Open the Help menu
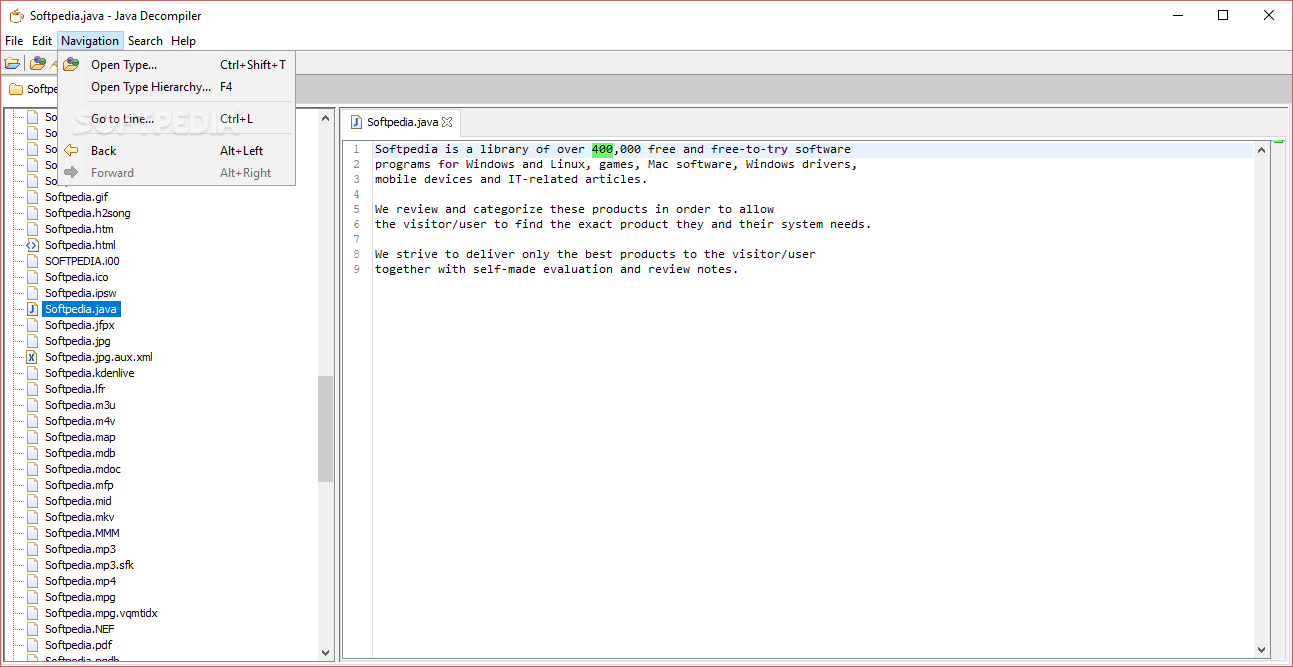The width and height of the screenshot is (1293, 667). (183, 41)
